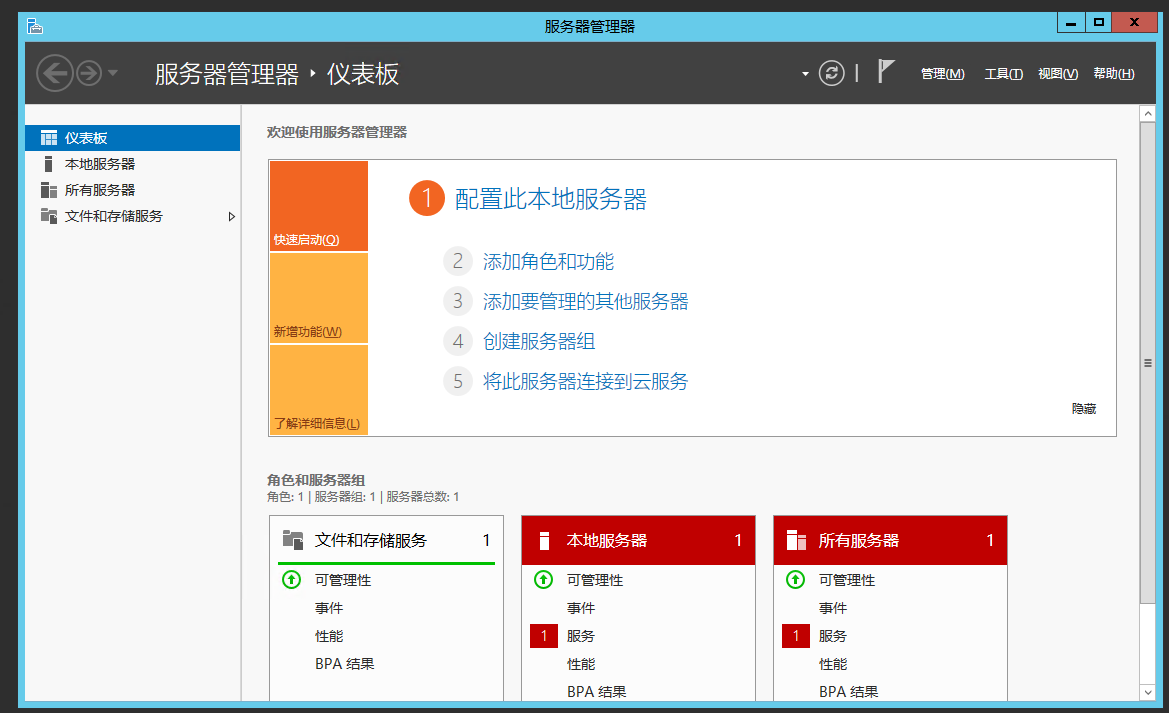Click the red services alert badge under 所有服务器
Viewport: 1169px width, 713px height.
coord(795,636)
